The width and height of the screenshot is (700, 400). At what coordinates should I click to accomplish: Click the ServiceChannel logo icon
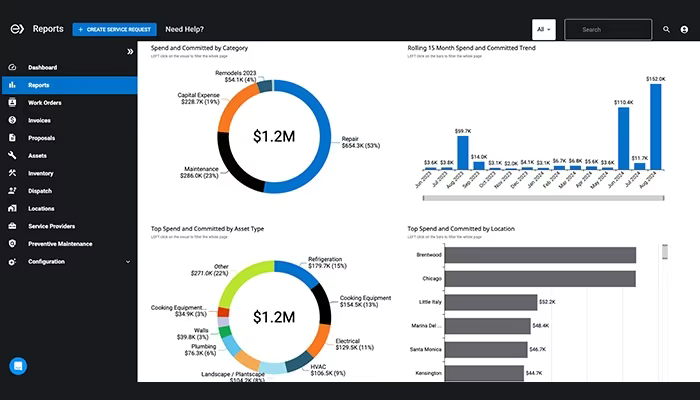pyautogui.click(x=17, y=29)
